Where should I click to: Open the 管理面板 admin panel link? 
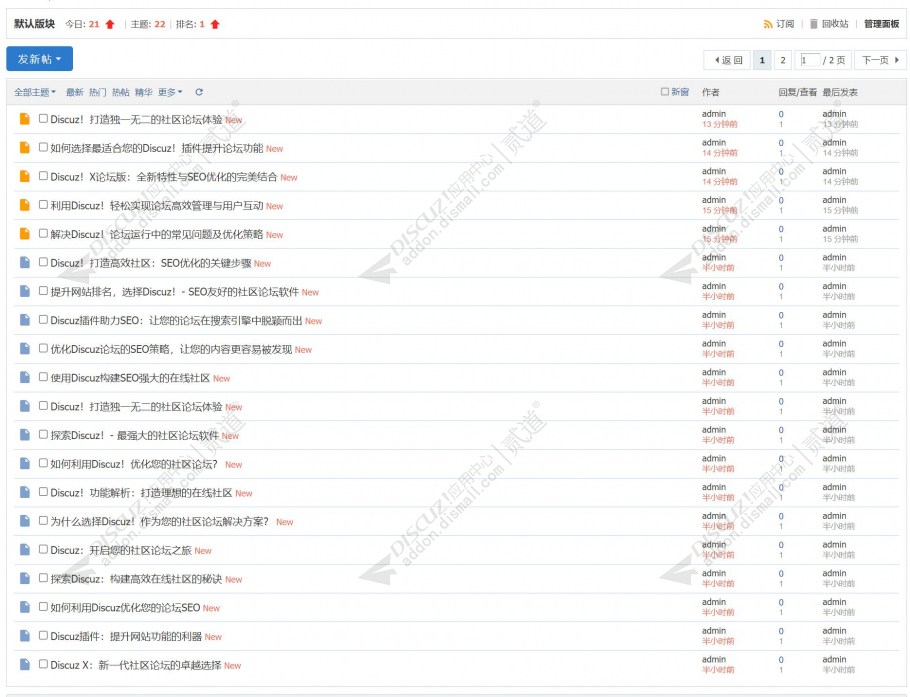pos(882,24)
